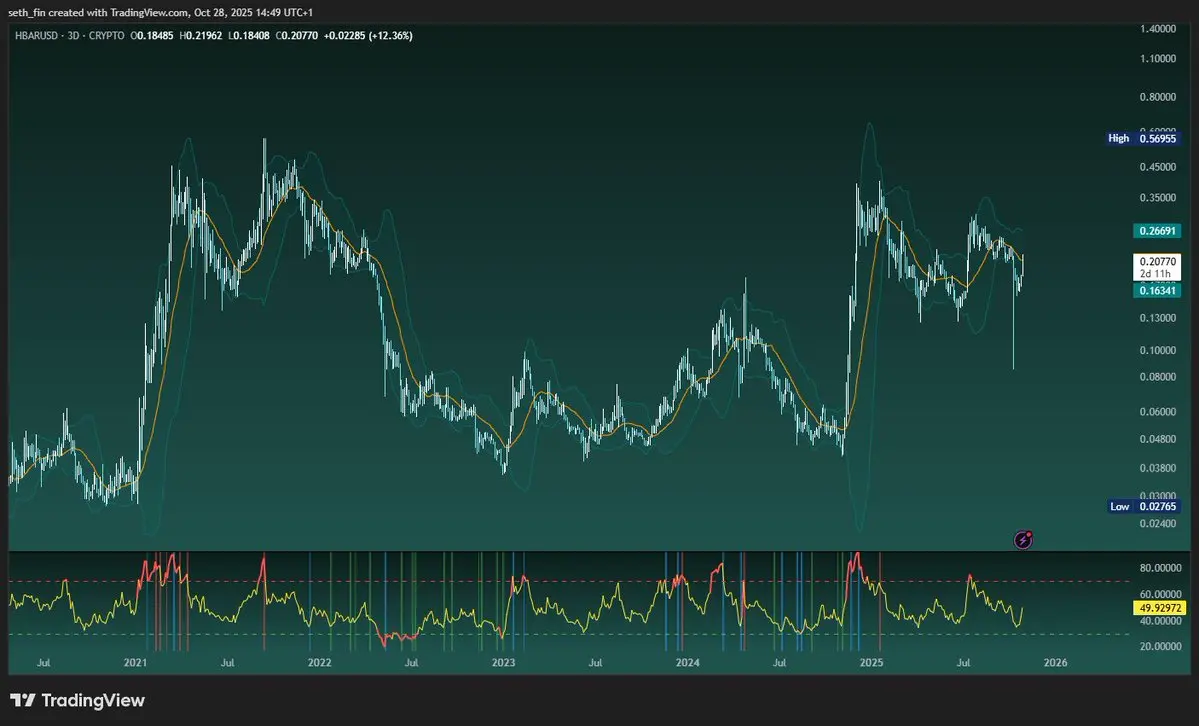
Task: Click the purple lightning bolt icon
Action: (x=1023, y=540)
